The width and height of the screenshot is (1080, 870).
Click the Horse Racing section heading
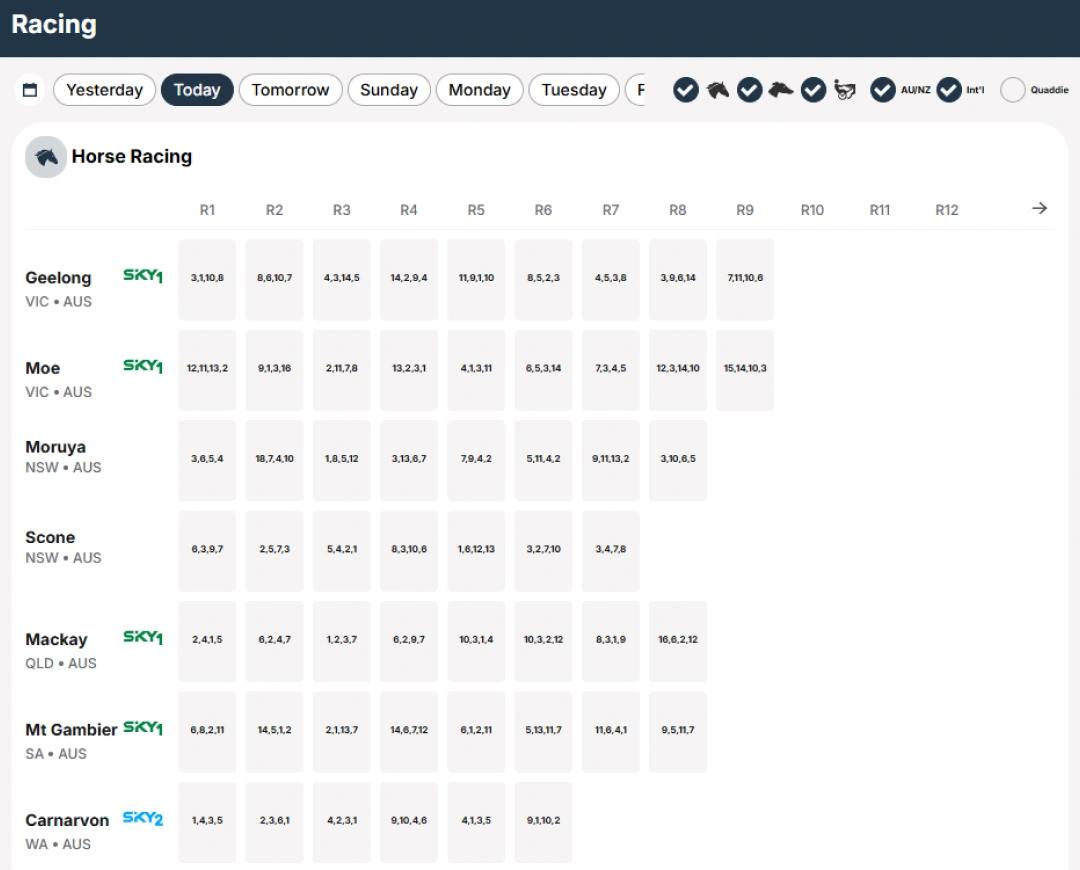[132, 157]
